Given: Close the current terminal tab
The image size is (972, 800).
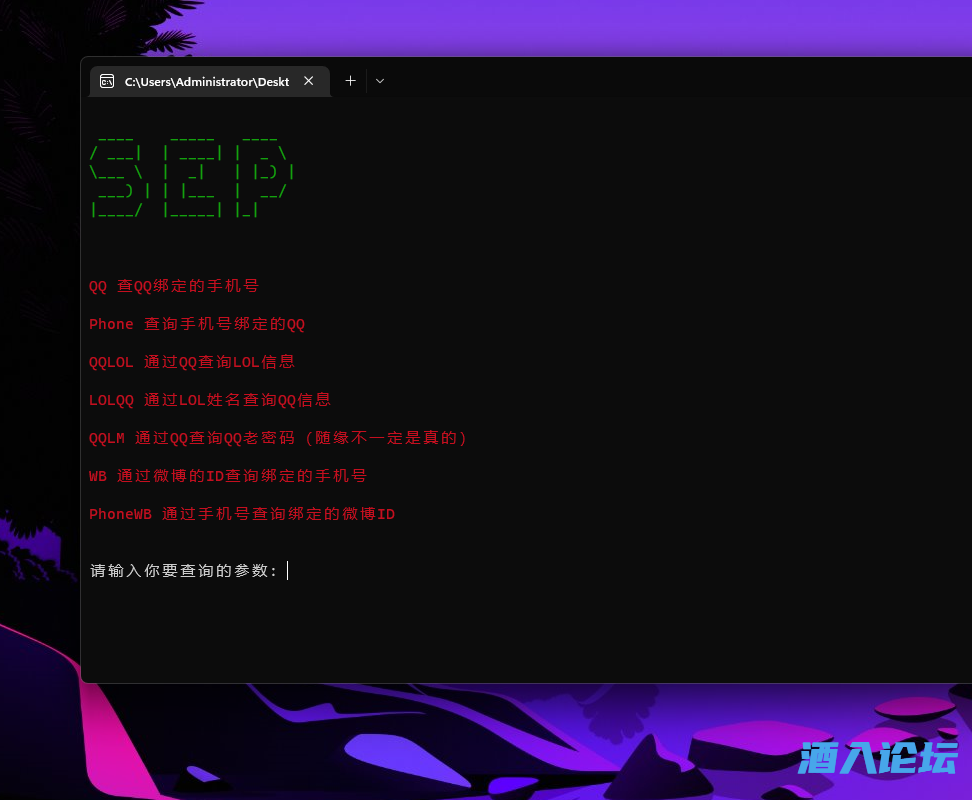Looking at the screenshot, I should [308, 81].
